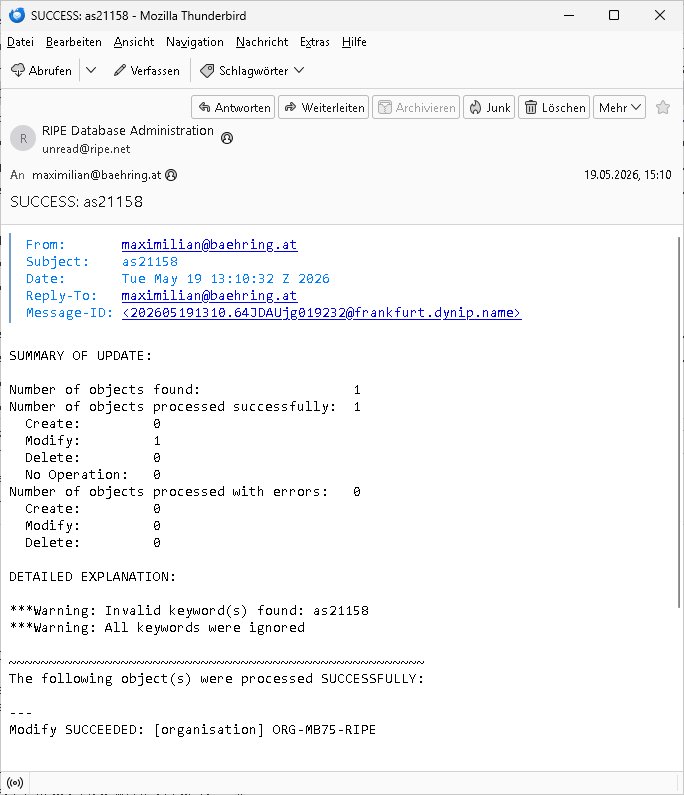Expand the Abrufen dropdown arrow

pyautogui.click(x=91, y=70)
